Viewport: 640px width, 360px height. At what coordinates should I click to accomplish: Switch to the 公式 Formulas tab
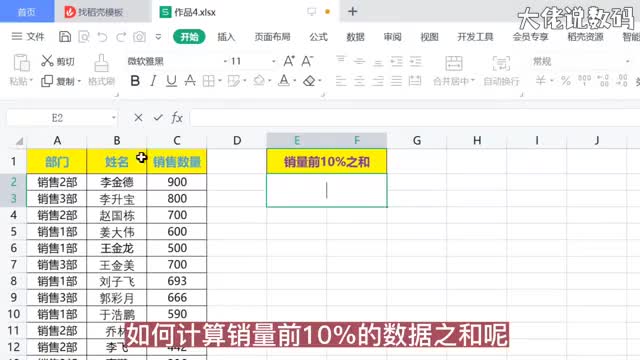(x=318, y=37)
